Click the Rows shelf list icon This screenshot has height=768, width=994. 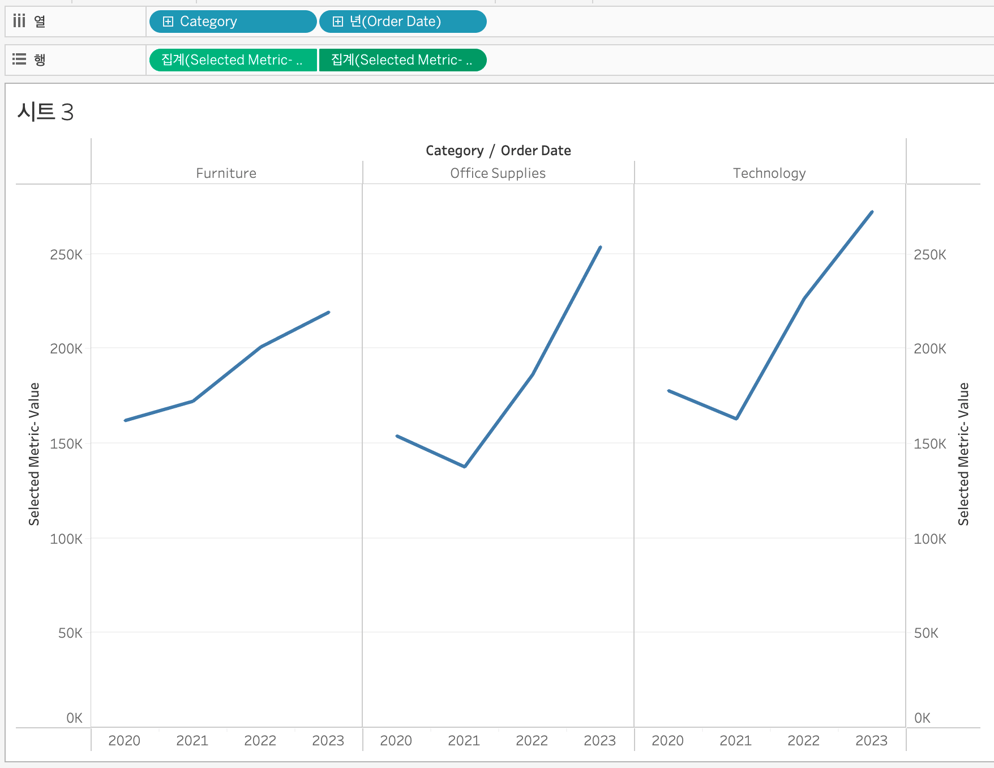tap(20, 59)
